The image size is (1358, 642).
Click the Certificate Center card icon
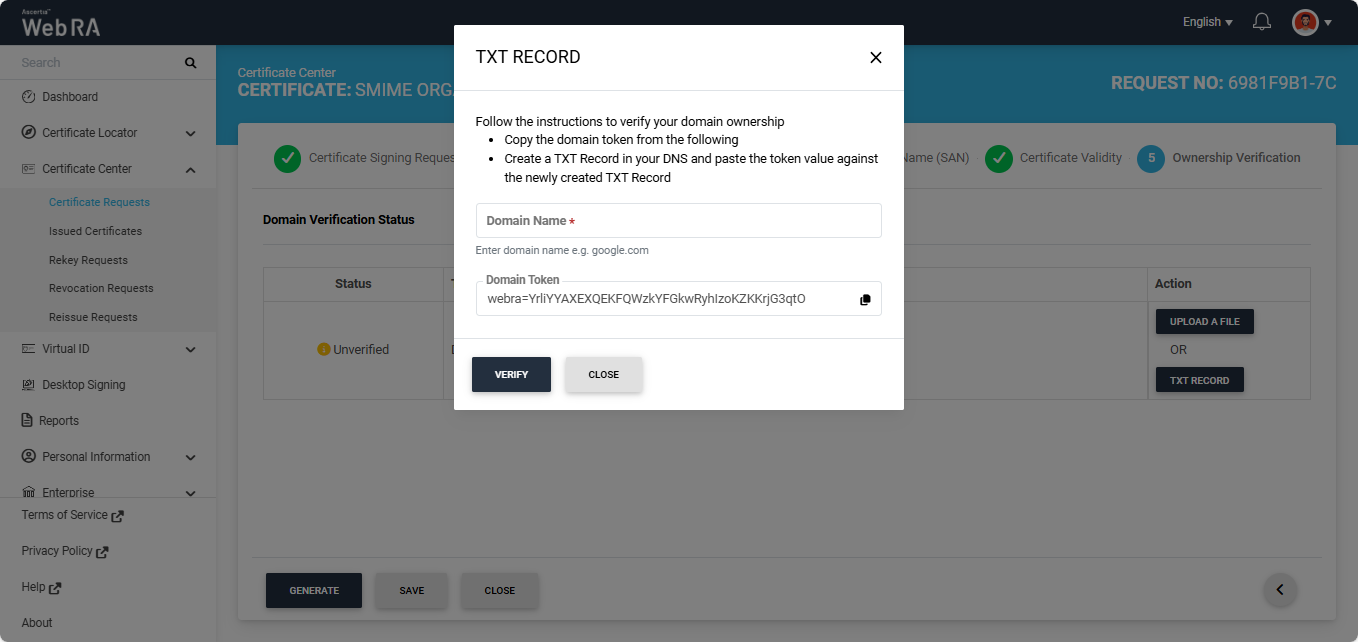pyautogui.click(x=28, y=169)
